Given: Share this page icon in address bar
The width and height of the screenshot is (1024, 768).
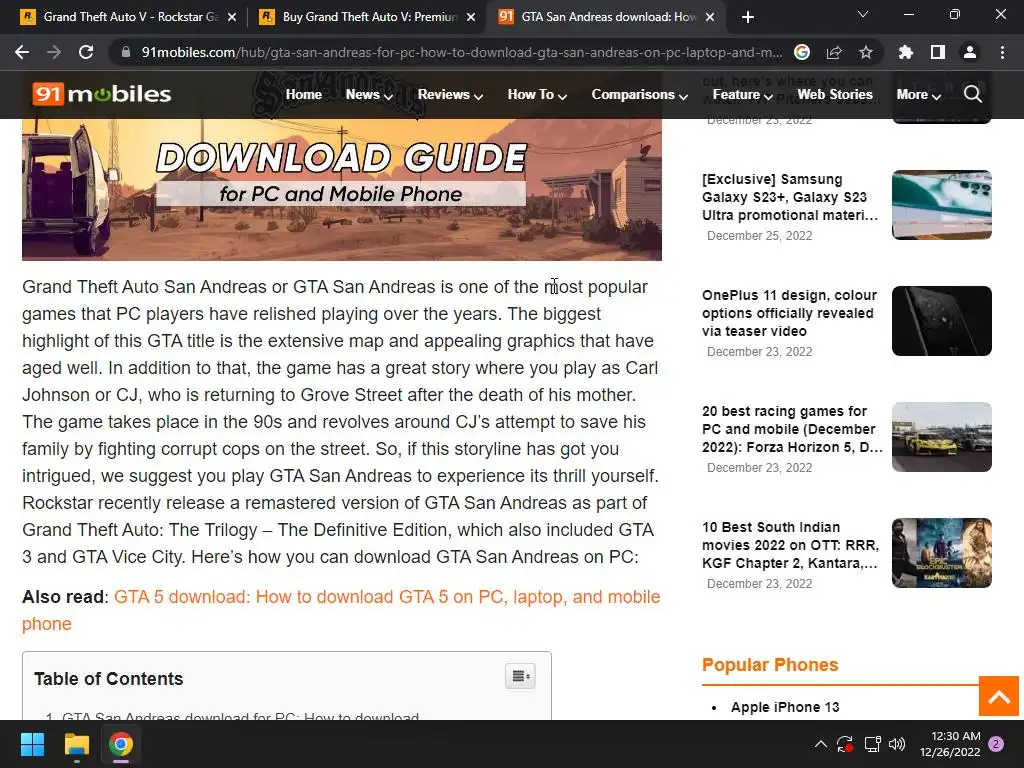Looking at the screenshot, I should click(834, 52).
